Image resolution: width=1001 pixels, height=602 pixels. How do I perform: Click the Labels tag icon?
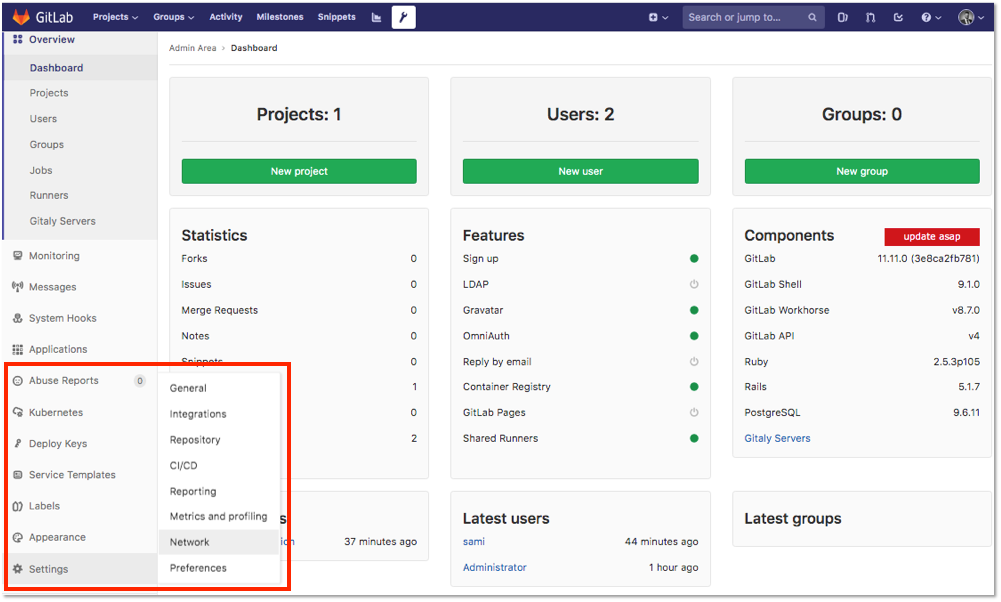tap(18, 506)
